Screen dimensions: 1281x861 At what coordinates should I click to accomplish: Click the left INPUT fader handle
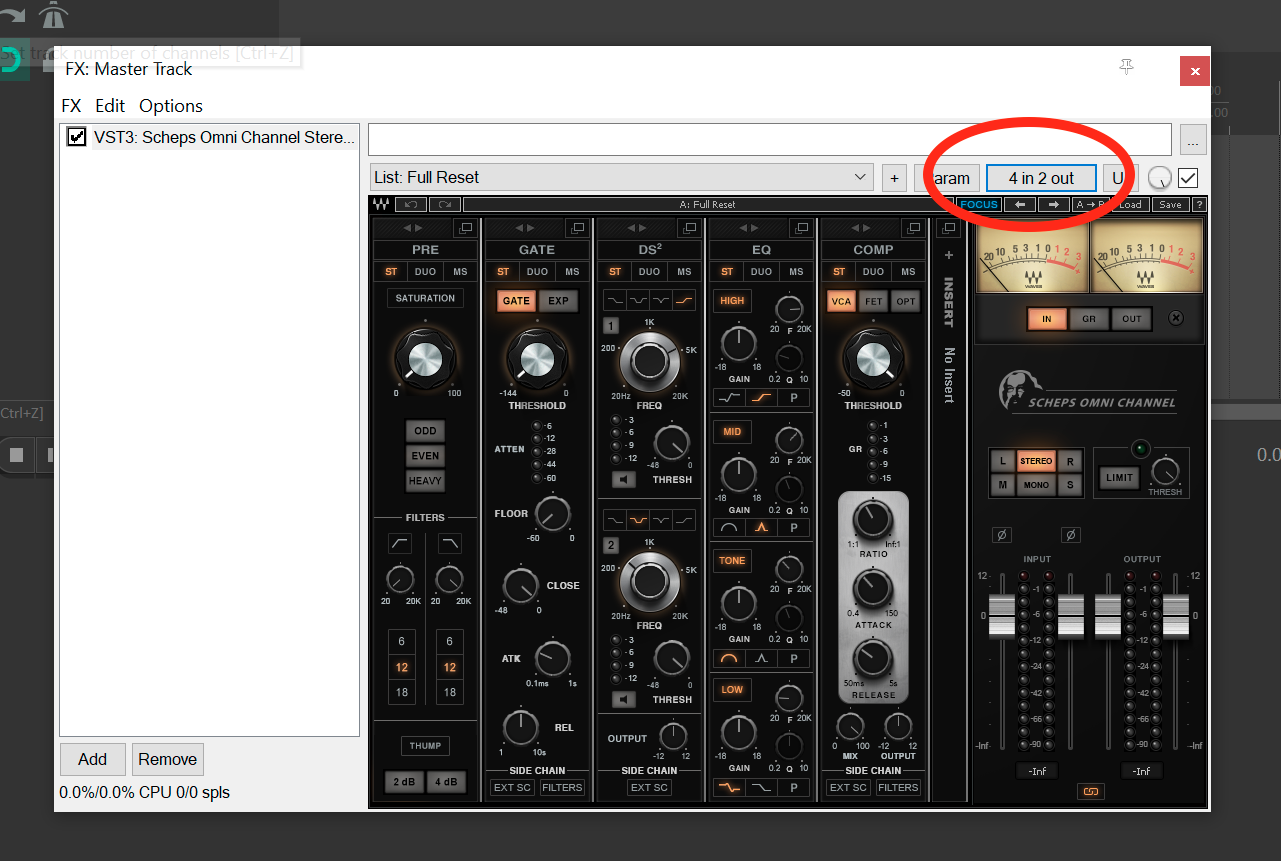coord(1002,615)
